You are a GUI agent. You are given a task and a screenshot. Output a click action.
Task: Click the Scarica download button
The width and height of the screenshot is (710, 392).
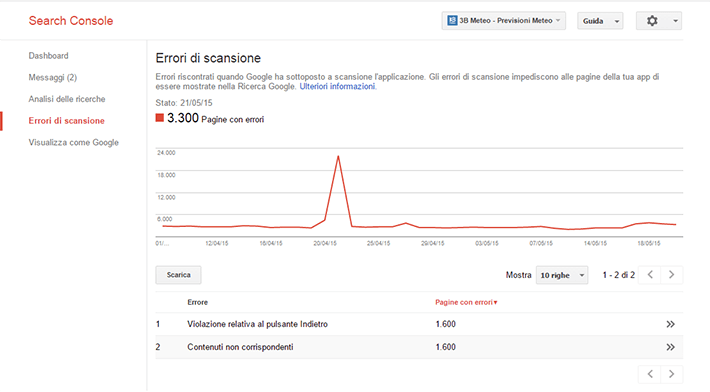coord(178,275)
